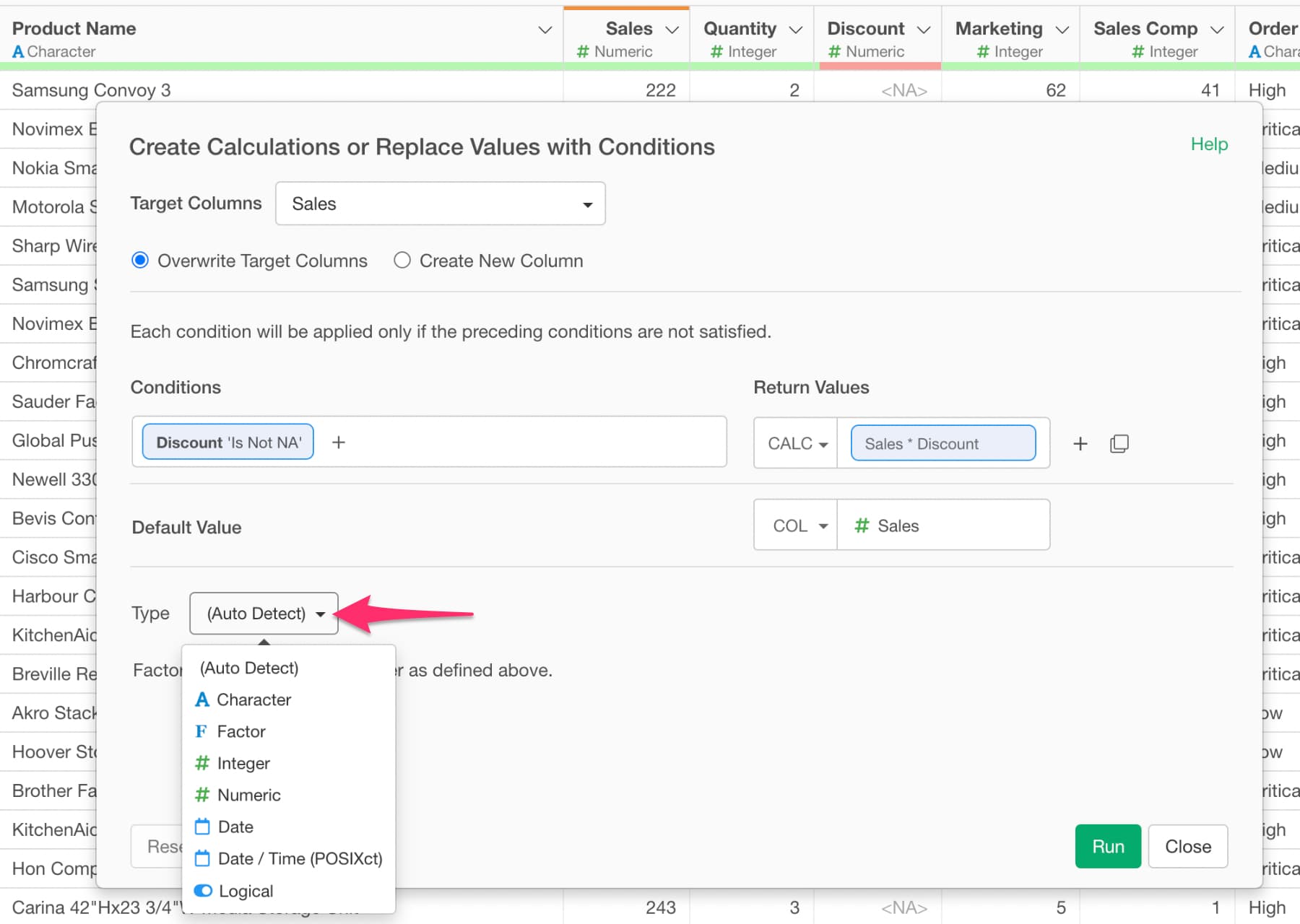Pick Date / Time (POSIXct) type option
Screen dimensions: 1300x924
click(299, 858)
